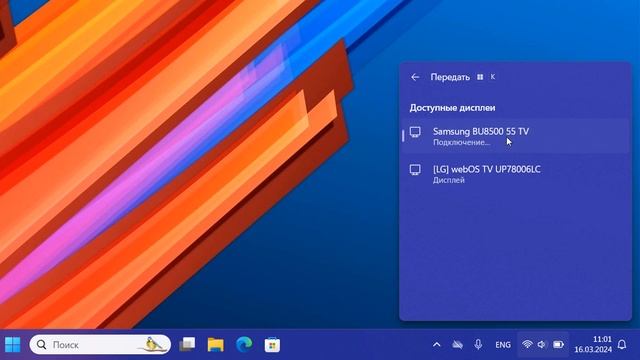Open the Windows Start menu

pyautogui.click(x=13, y=345)
